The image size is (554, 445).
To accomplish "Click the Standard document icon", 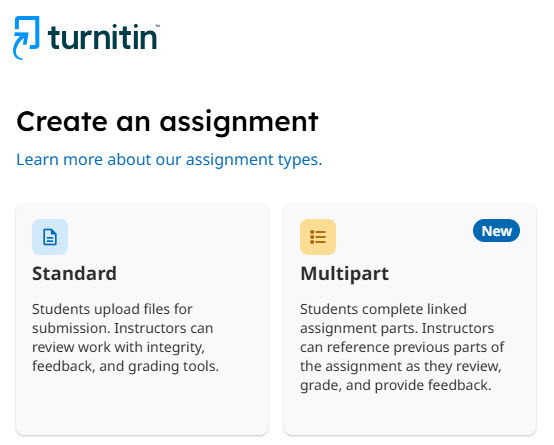I will [50, 237].
